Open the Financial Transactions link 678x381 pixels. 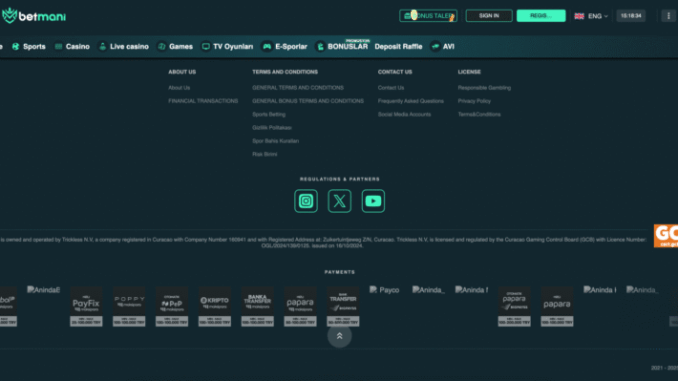(203, 101)
